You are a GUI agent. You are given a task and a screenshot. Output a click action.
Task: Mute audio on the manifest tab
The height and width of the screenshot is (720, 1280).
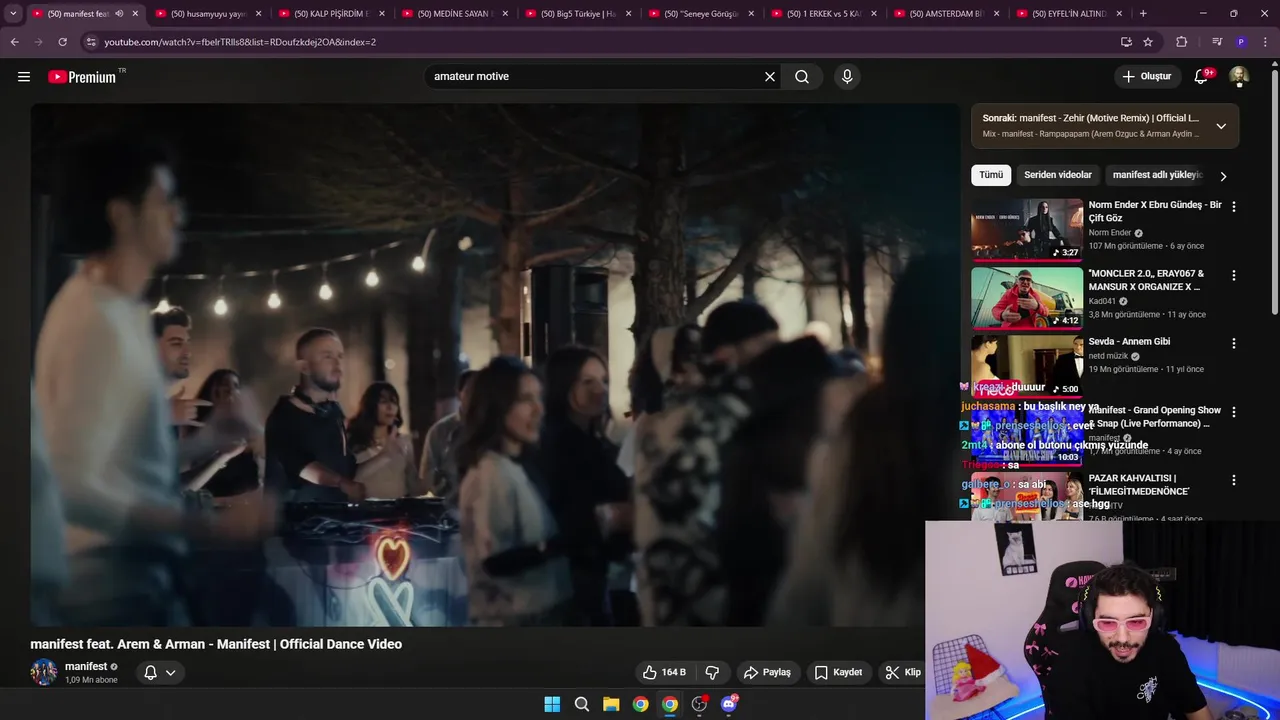tap(119, 14)
